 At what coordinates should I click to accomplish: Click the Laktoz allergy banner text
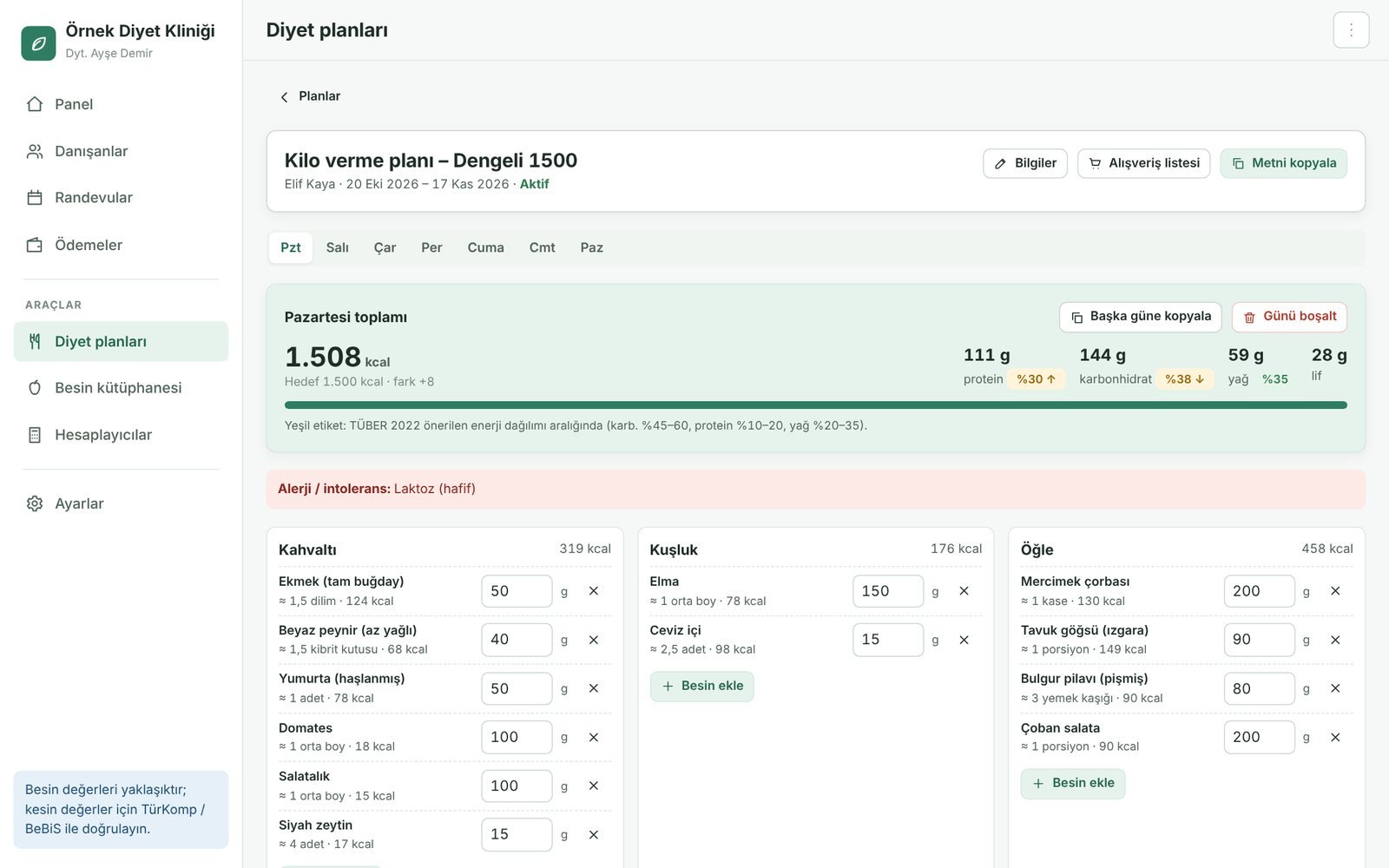[x=377, y=489]
